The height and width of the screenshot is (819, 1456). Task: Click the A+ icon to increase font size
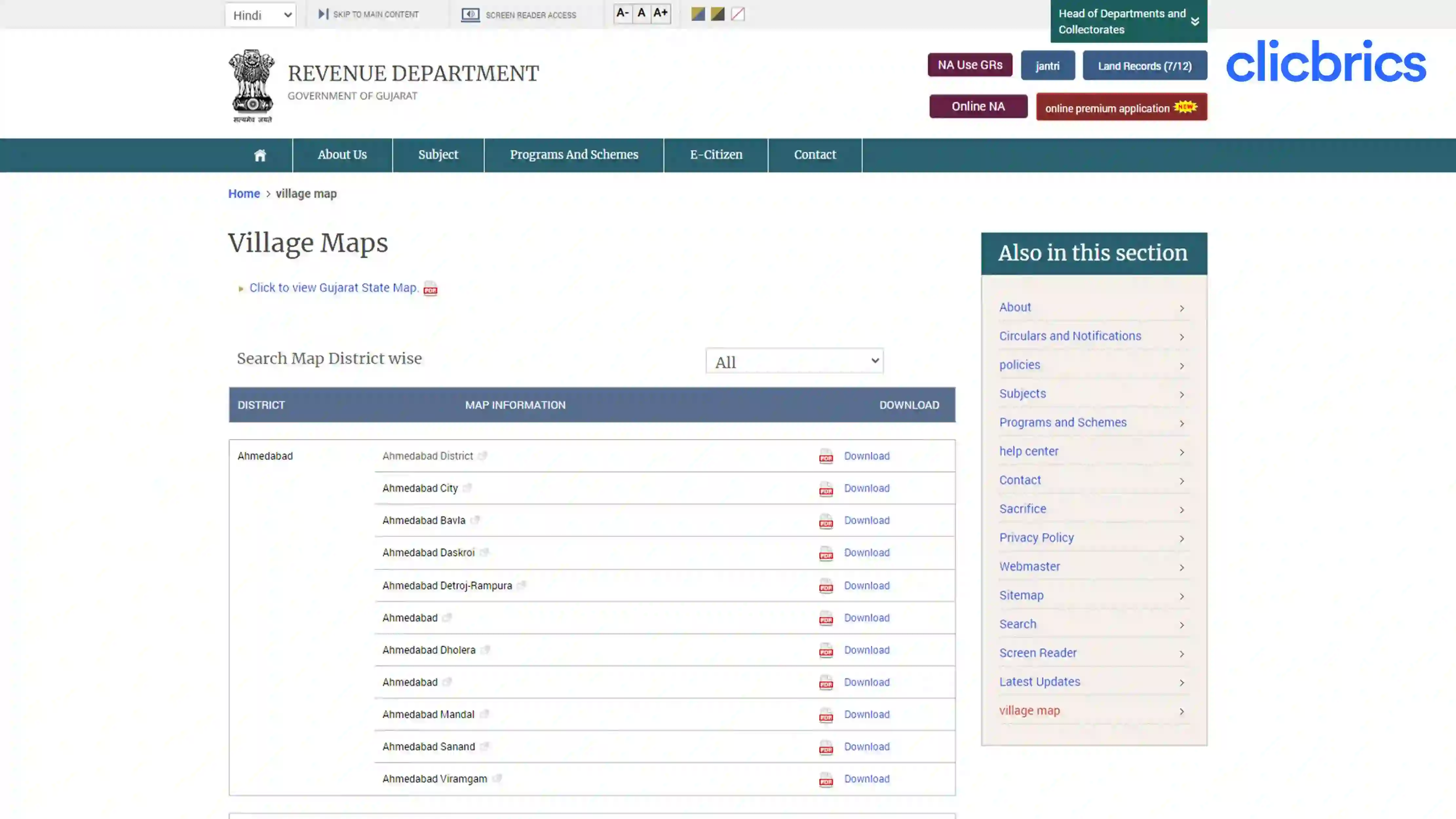click(x=660, y=13)
